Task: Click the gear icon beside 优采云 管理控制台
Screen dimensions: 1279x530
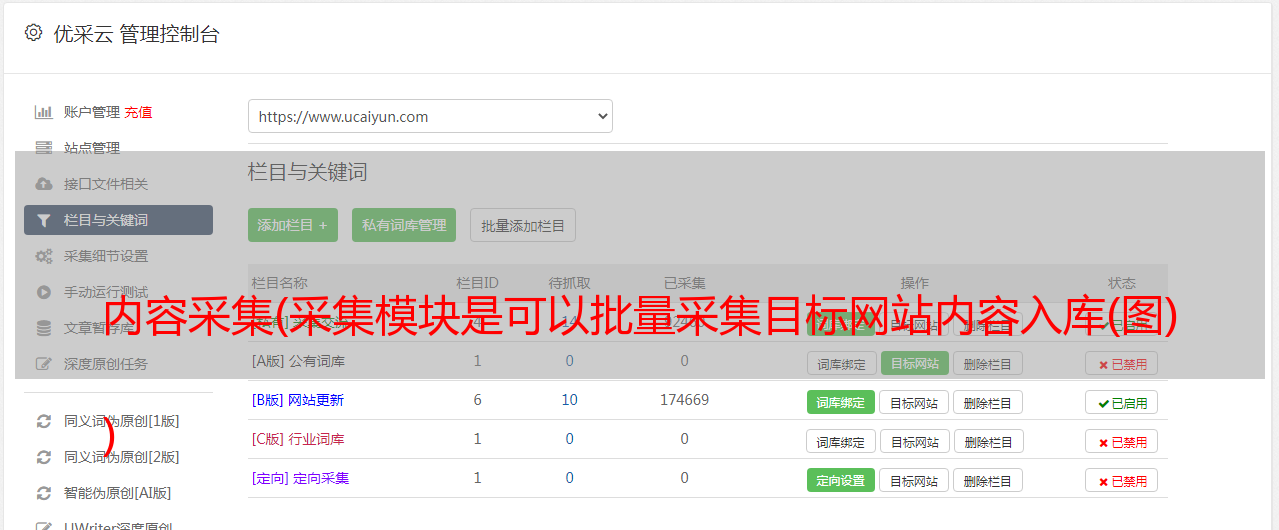Action: (33, 33)
